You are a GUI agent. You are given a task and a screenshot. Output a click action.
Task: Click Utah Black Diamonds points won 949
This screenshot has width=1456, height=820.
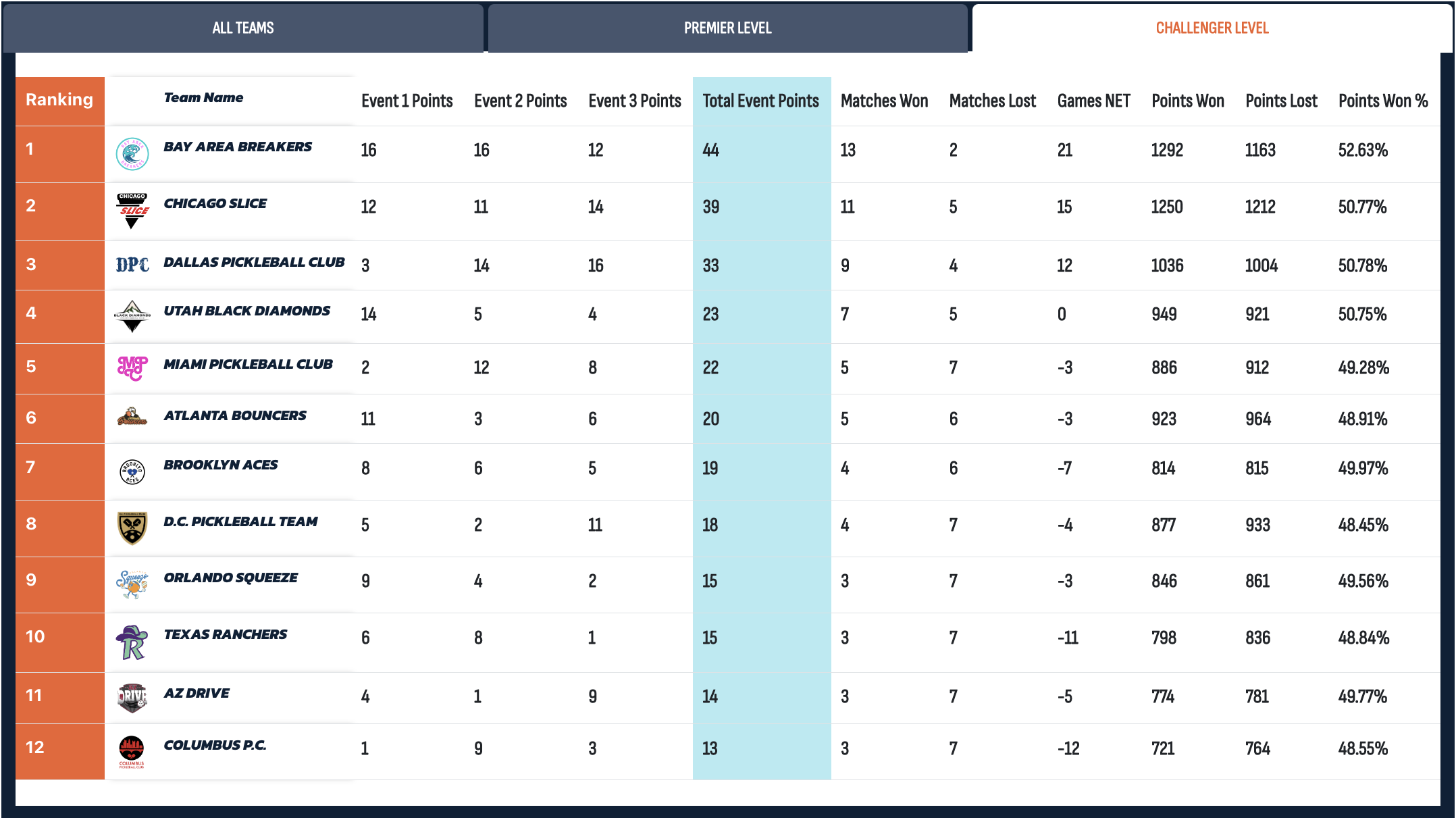click(x=1164, y=314)
